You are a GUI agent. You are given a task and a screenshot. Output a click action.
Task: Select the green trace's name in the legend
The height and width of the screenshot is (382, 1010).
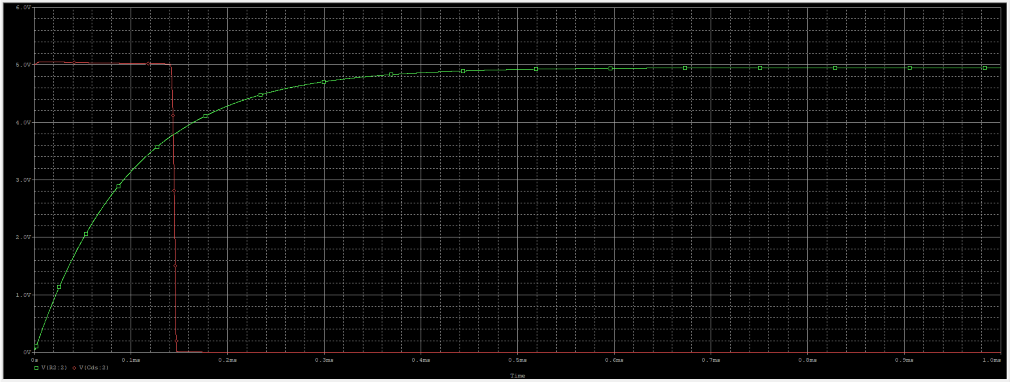coord(54,368)
